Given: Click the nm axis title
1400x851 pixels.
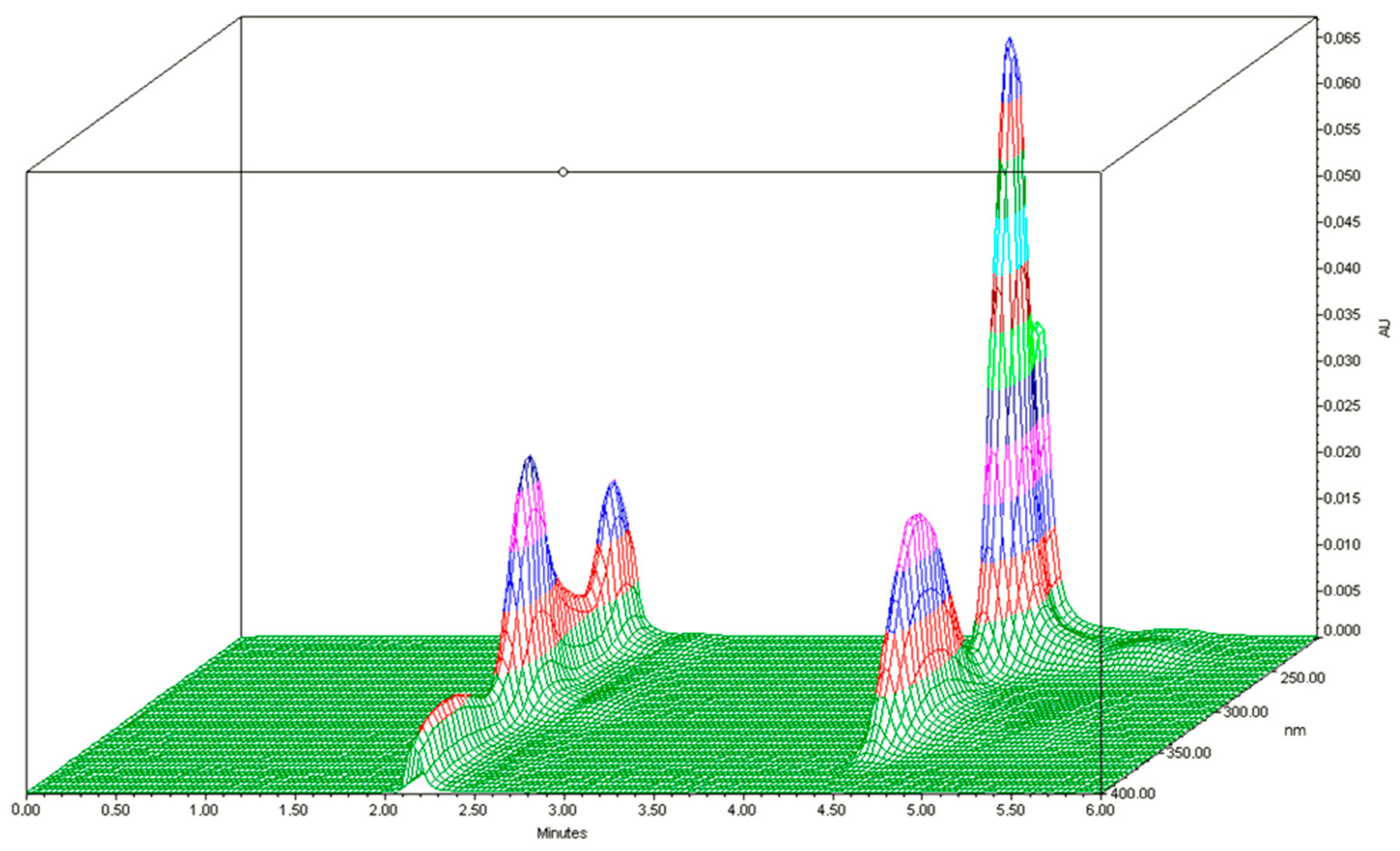Looking at the screenshot, I should click(x=1295, y=731).
